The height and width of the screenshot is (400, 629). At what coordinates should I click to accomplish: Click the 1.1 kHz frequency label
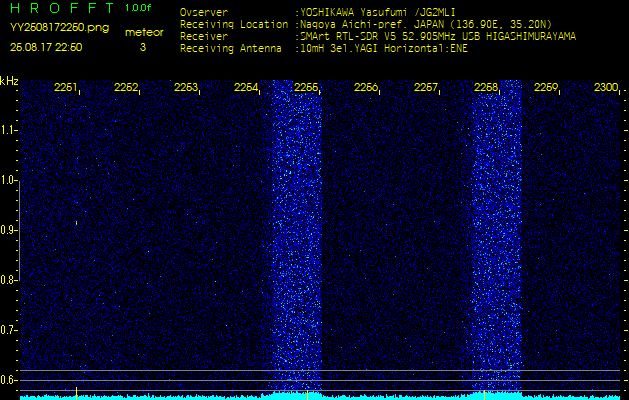7,130
